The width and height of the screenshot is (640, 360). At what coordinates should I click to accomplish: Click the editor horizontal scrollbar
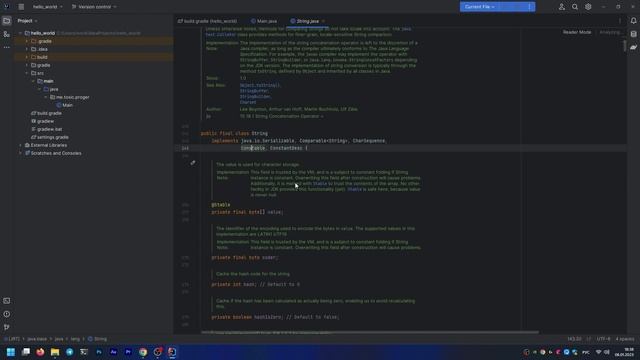(x=370, y=333)
